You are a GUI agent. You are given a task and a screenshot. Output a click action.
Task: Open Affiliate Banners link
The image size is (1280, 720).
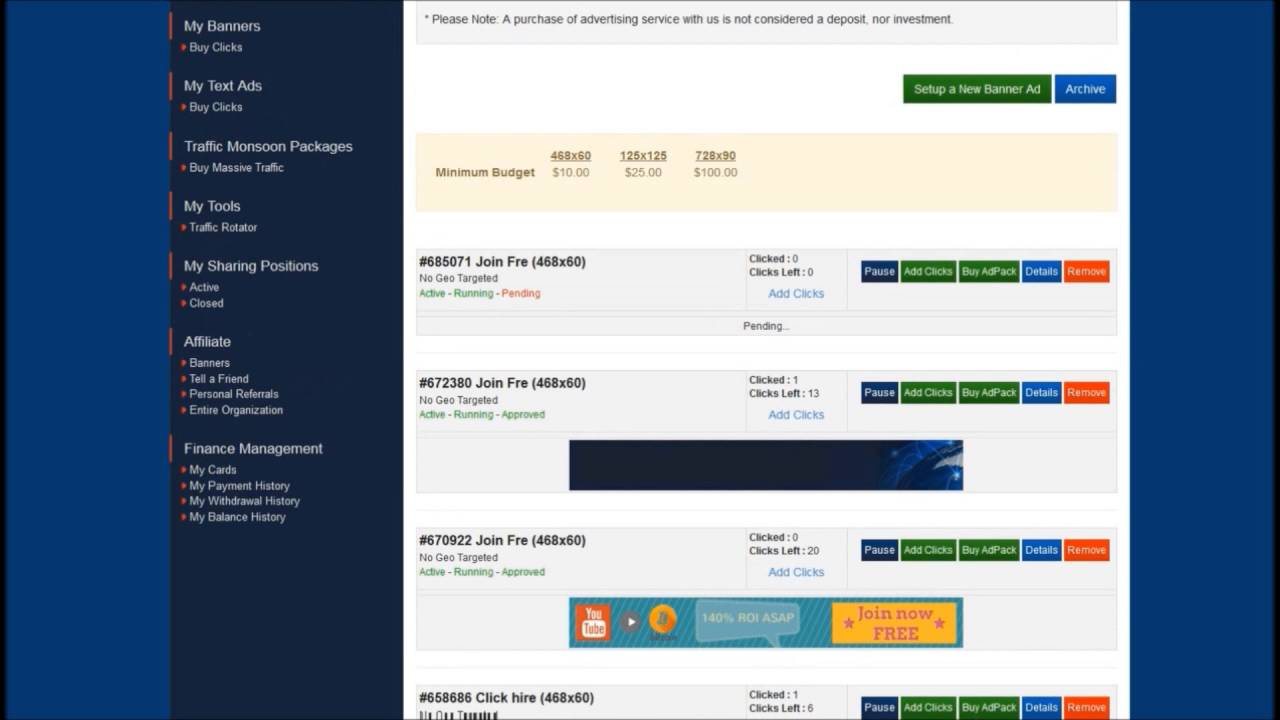tap(210, 363)
